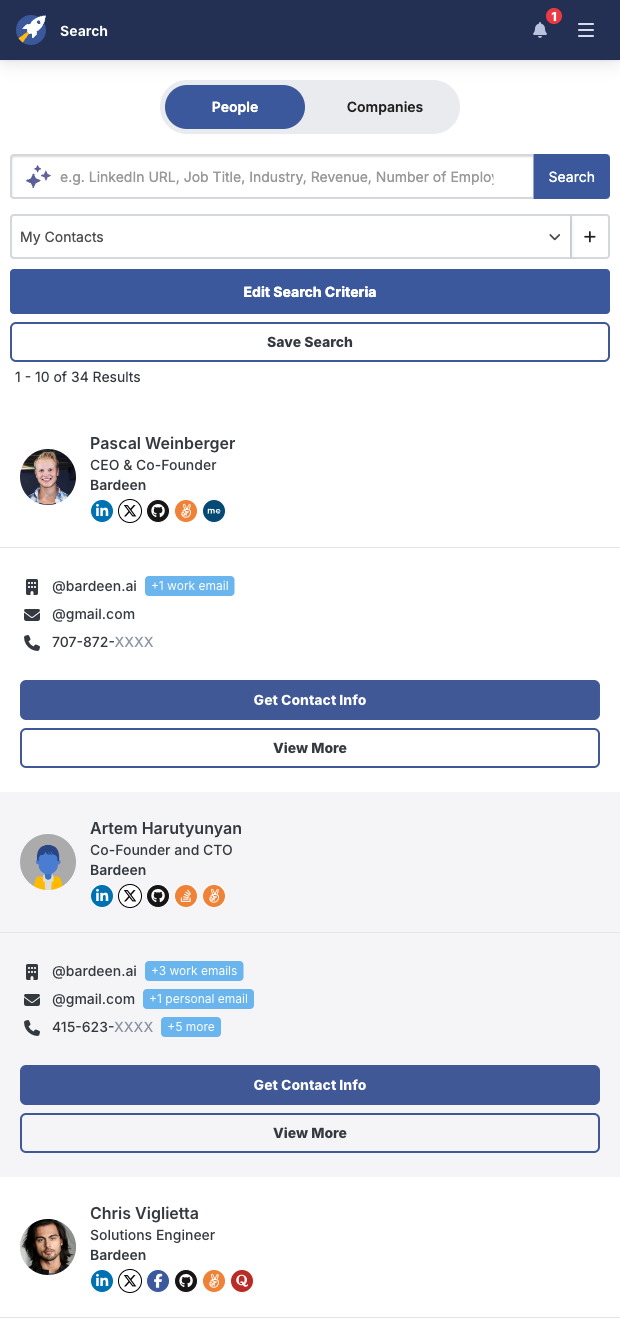Switch to the Companies tab
This screenshot has width=620, height=1340.
tap(385, 107)
